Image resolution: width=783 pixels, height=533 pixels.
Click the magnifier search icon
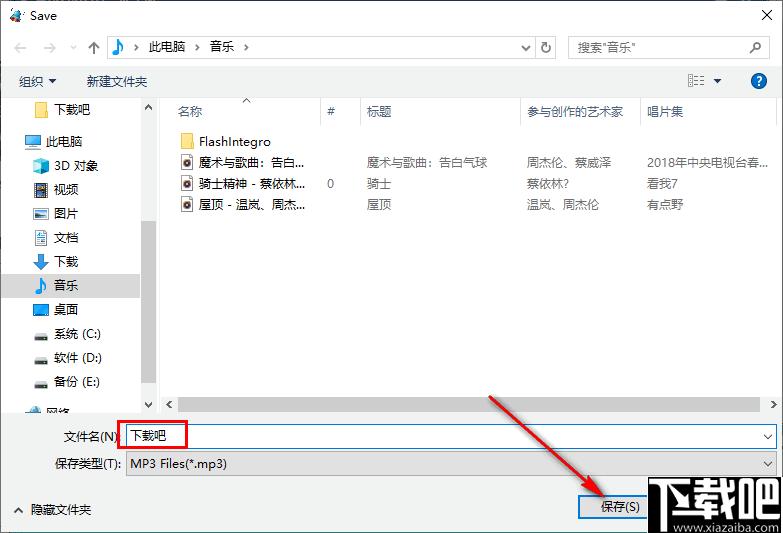tap(755, 47)
